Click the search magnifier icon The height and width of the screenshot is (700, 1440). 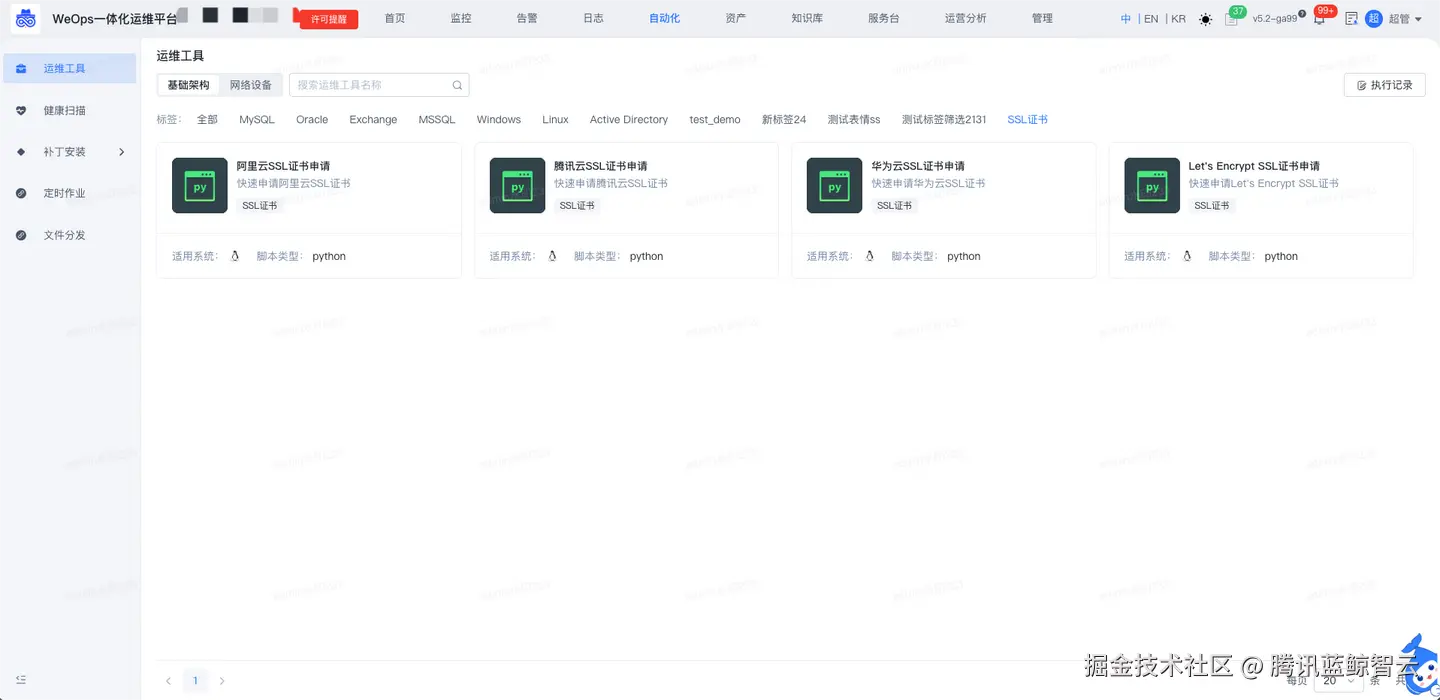(457, 85)
